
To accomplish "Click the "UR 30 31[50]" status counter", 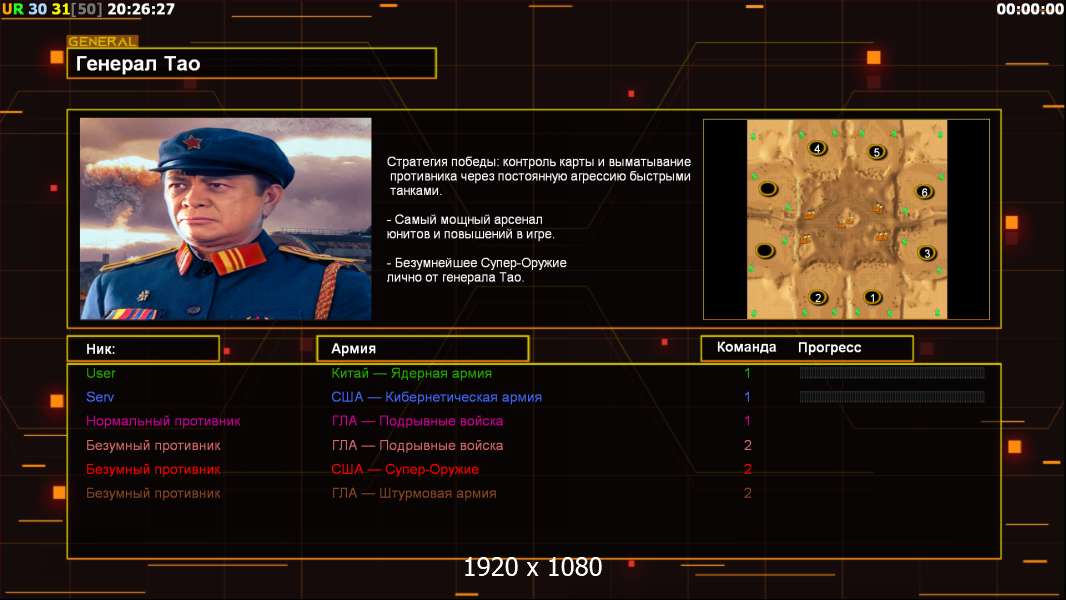I will click(52, 9).
